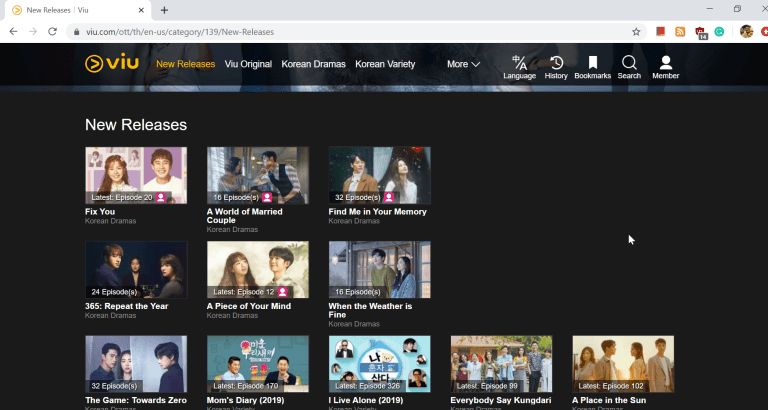
Task: Open Chrome's three-dot menu
Action: click(760, 31)
